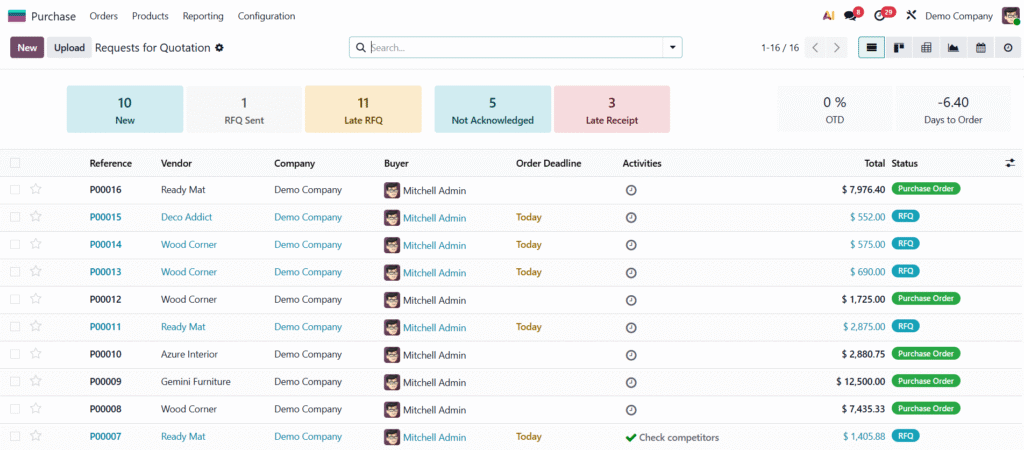Open the Reporting menu
This screenshot has width=1024, height=450.
203,16
